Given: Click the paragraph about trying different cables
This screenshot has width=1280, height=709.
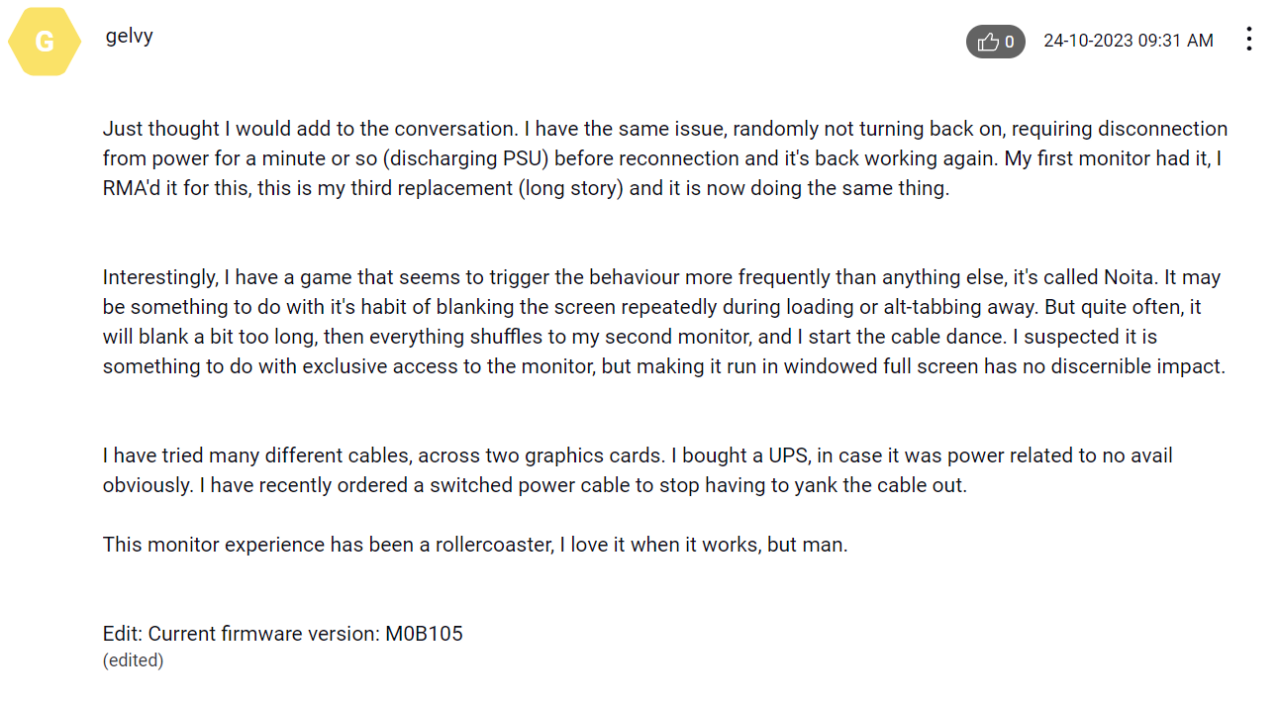Looking at the screenshot, I should click(x=637, y=470).
